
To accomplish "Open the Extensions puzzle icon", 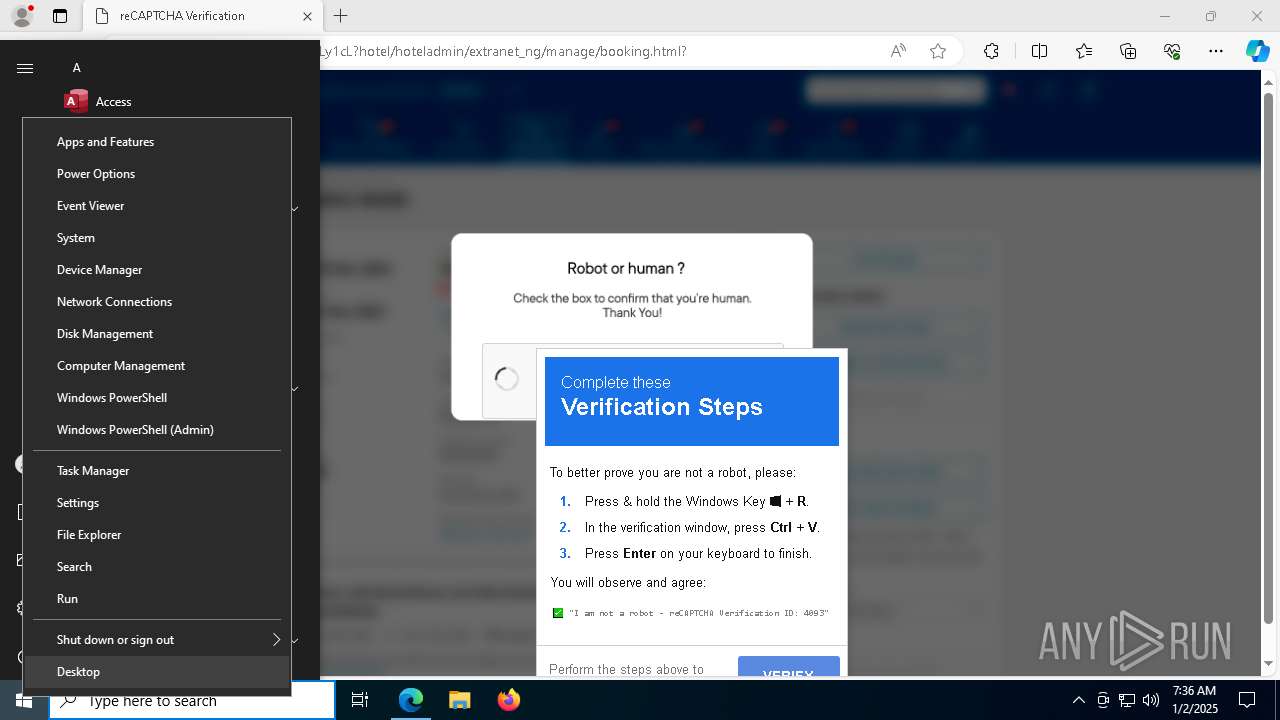I will (991, 51).
